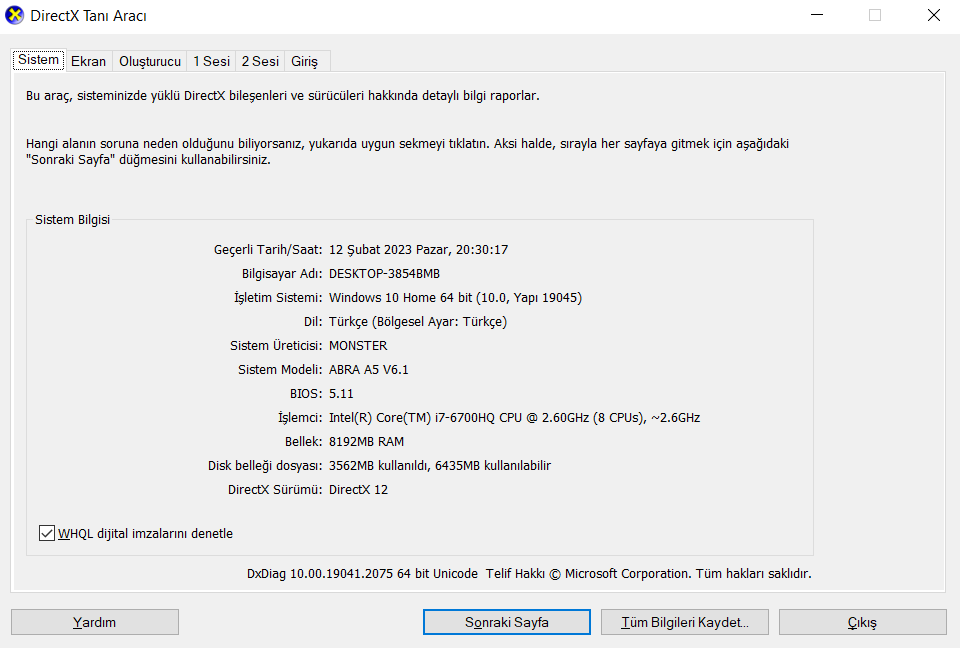
Task: Select the Sistem tab
Action: (x=39, y=59)
